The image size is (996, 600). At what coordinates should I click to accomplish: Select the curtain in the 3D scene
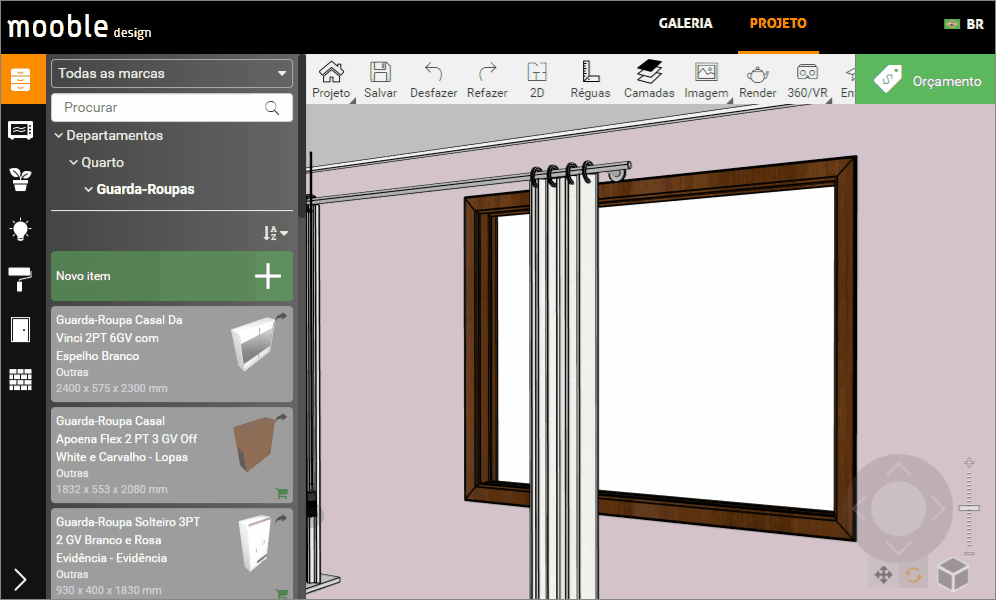pos(563,381)
